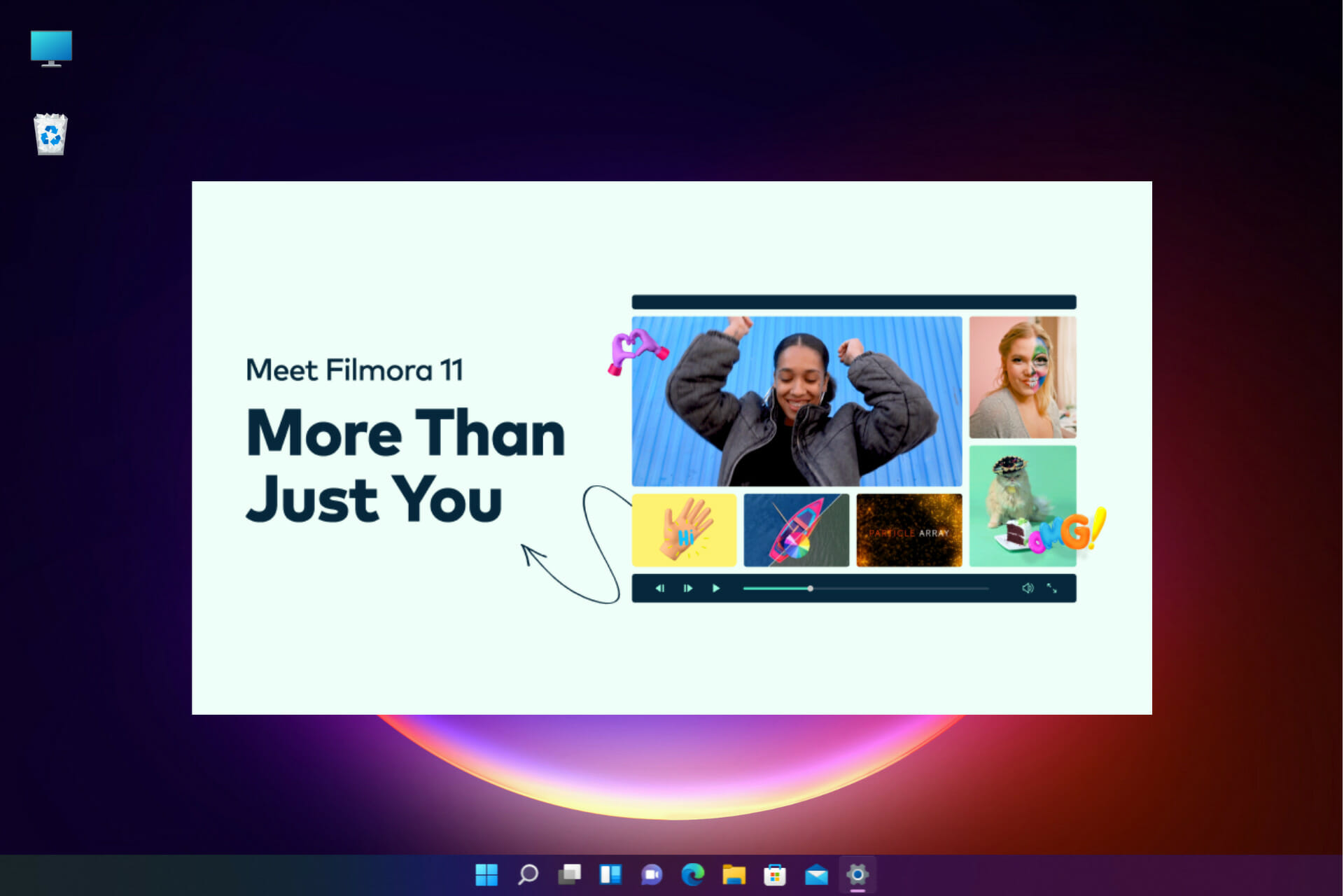Viewport: 1344px width, 896px height.
Task: Click the fullscreen expand icon
Action: click(1051, 588)
